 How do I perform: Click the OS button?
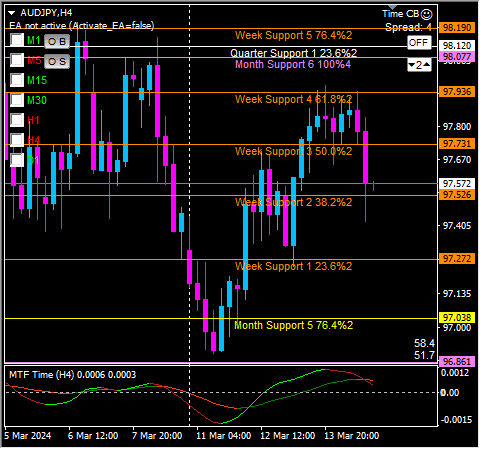pos(57,62)
